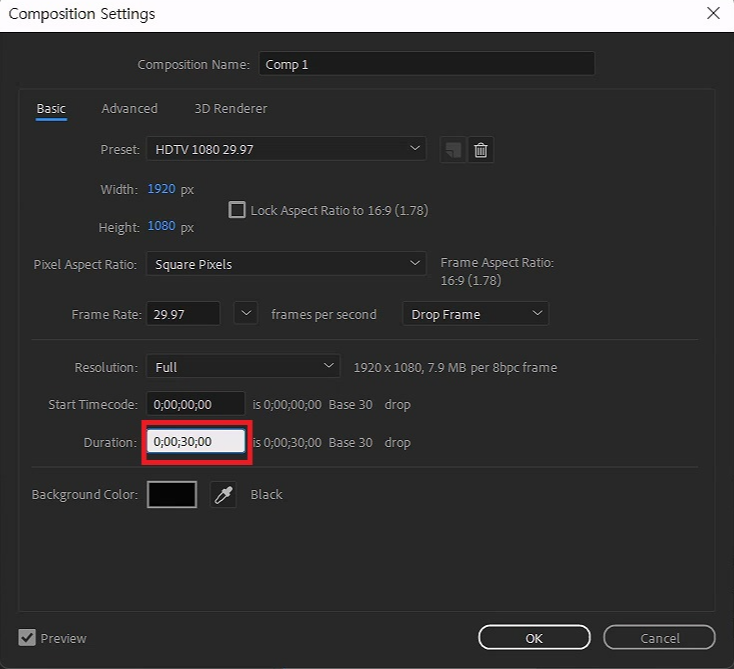The width and height of the screenshot is (734, 669).
Task: Pick background color with the eyedropper
Action: coord(223,494)
